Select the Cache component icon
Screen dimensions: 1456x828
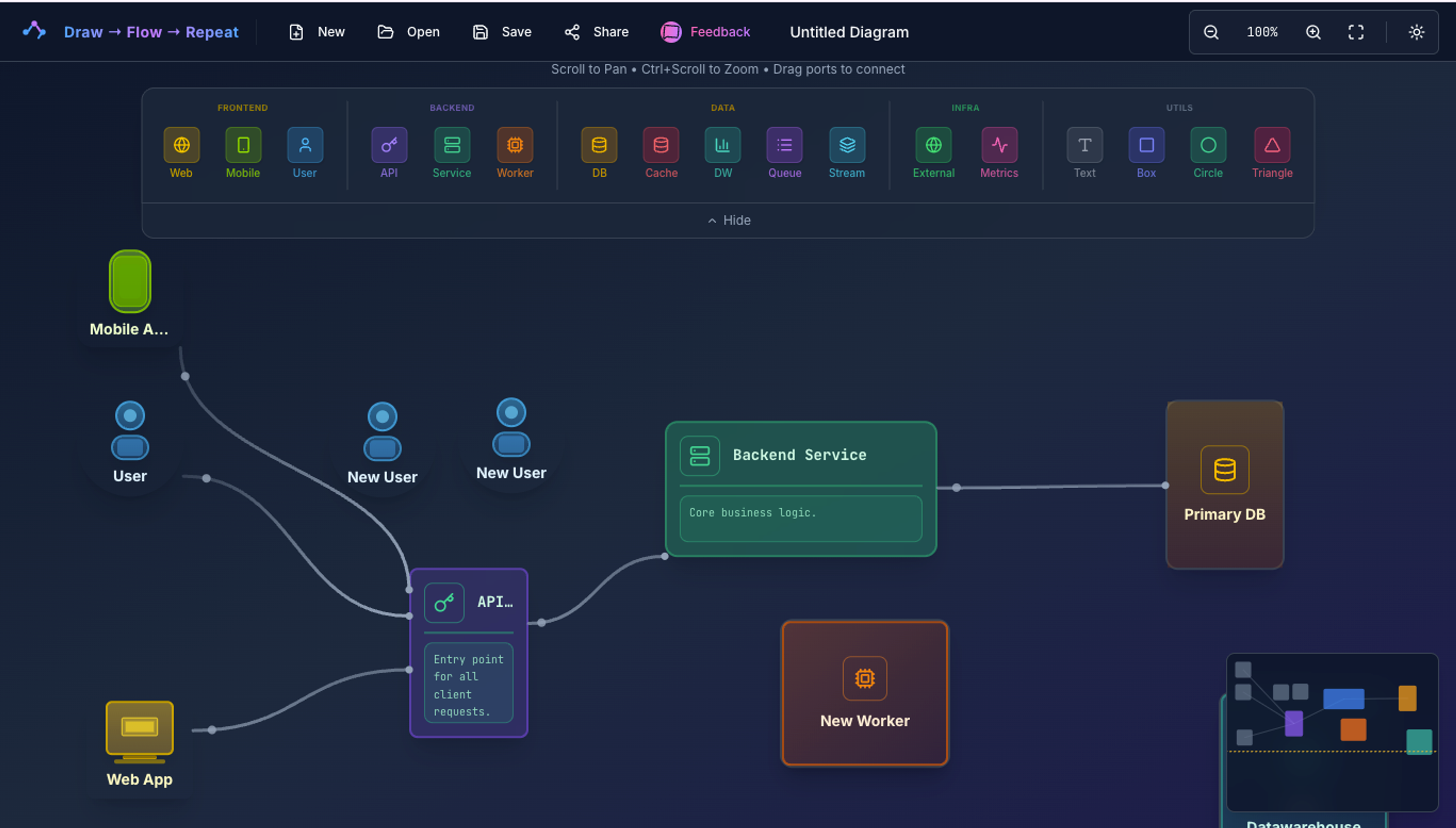[x=661, y=145]
